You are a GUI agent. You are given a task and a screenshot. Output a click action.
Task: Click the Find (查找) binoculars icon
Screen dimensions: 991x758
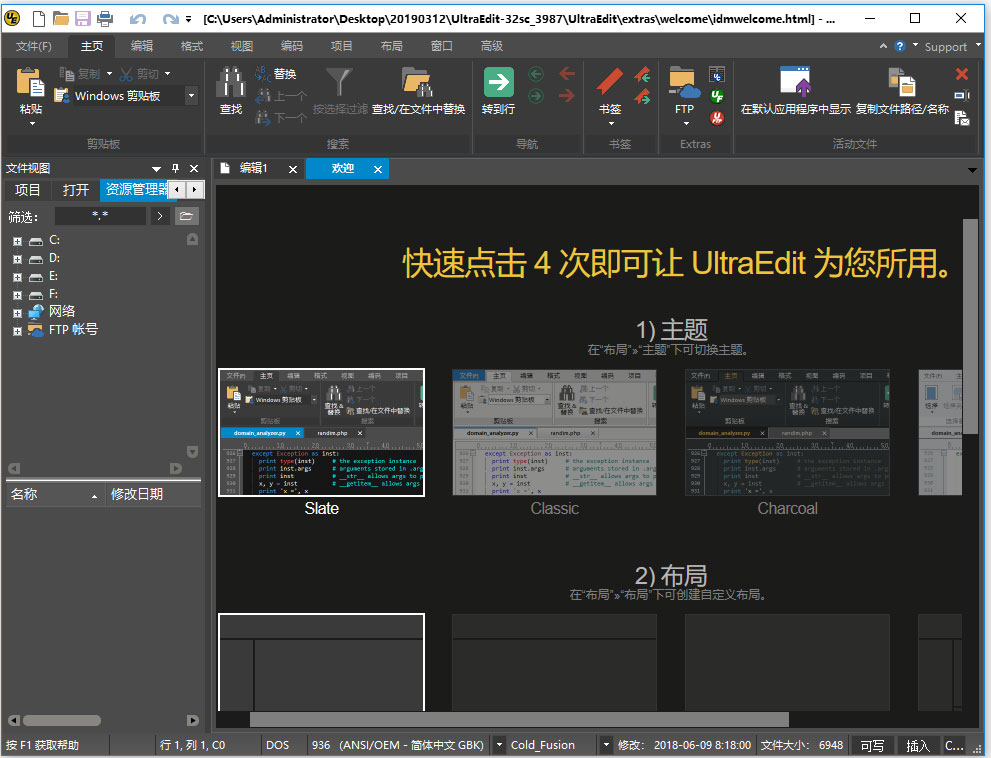click(231, 83)
